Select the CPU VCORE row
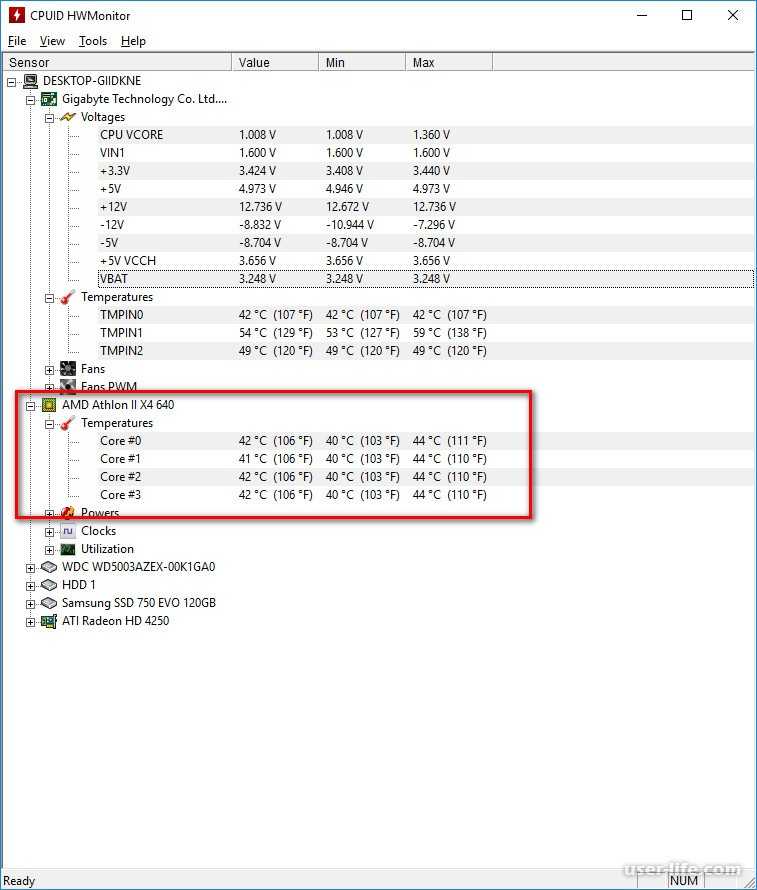757x890 pixels. [x=426, y=135]
